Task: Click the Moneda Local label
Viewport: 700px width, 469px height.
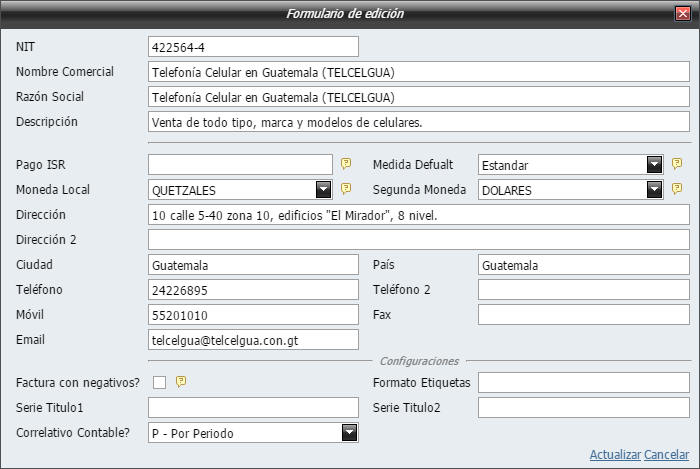Action: tap(53, 189)
